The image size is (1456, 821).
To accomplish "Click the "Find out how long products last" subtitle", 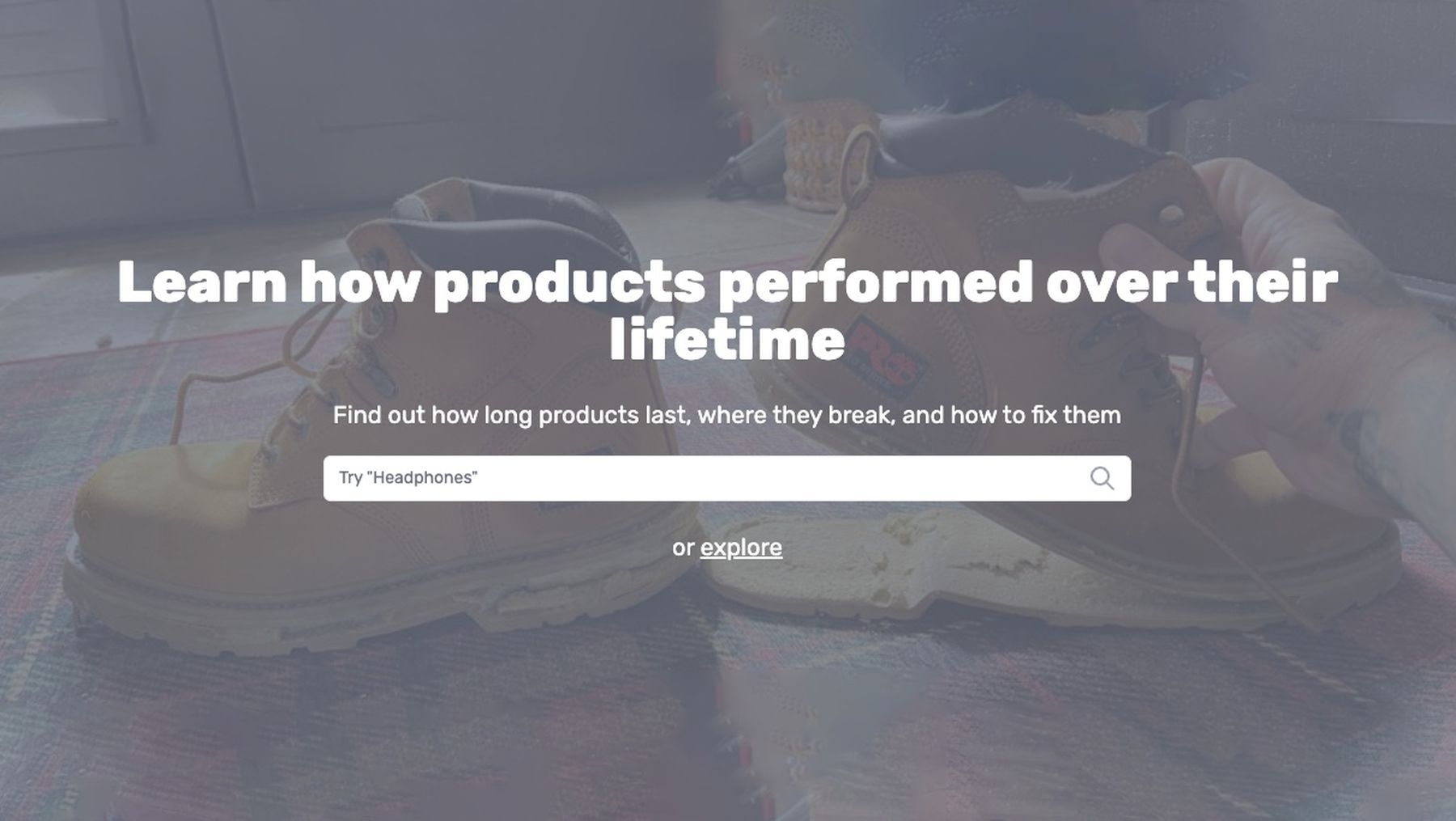I will [x=726, y=415].
